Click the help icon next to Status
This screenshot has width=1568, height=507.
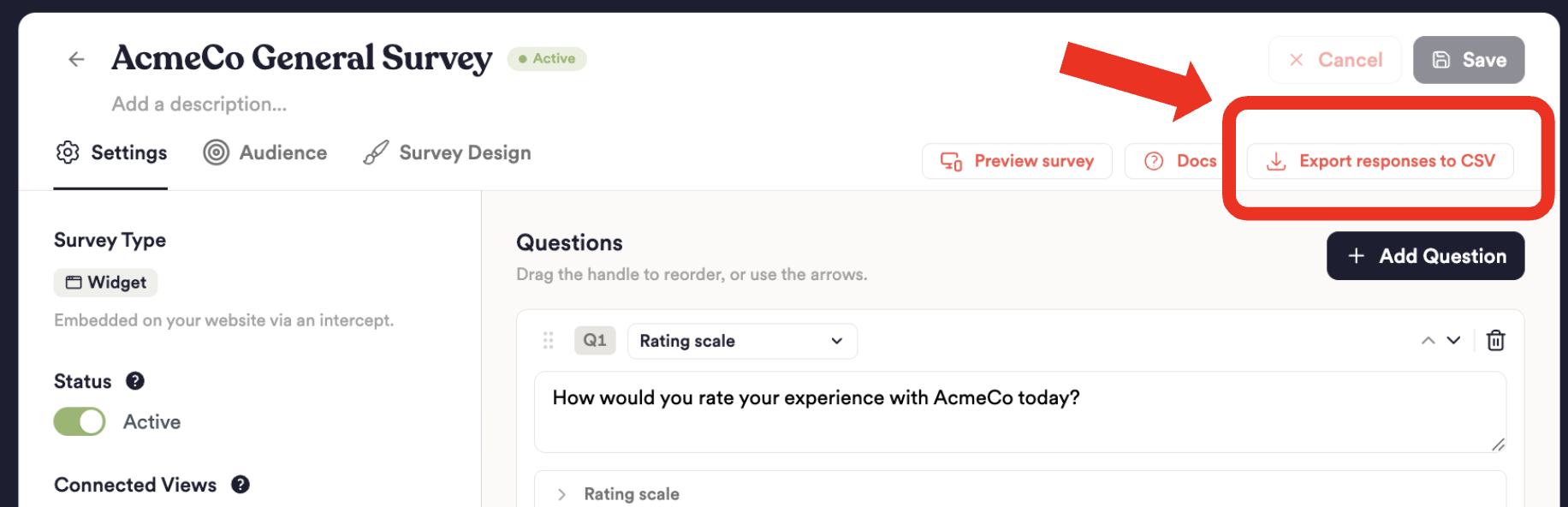point(135,381)
